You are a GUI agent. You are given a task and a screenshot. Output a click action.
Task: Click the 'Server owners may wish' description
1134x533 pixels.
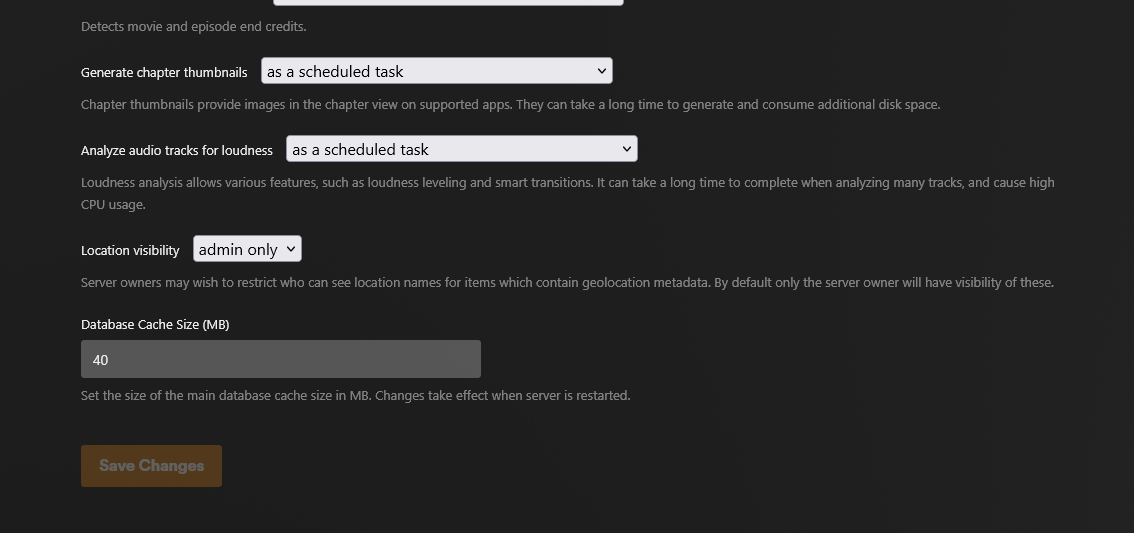pos(568,282)
